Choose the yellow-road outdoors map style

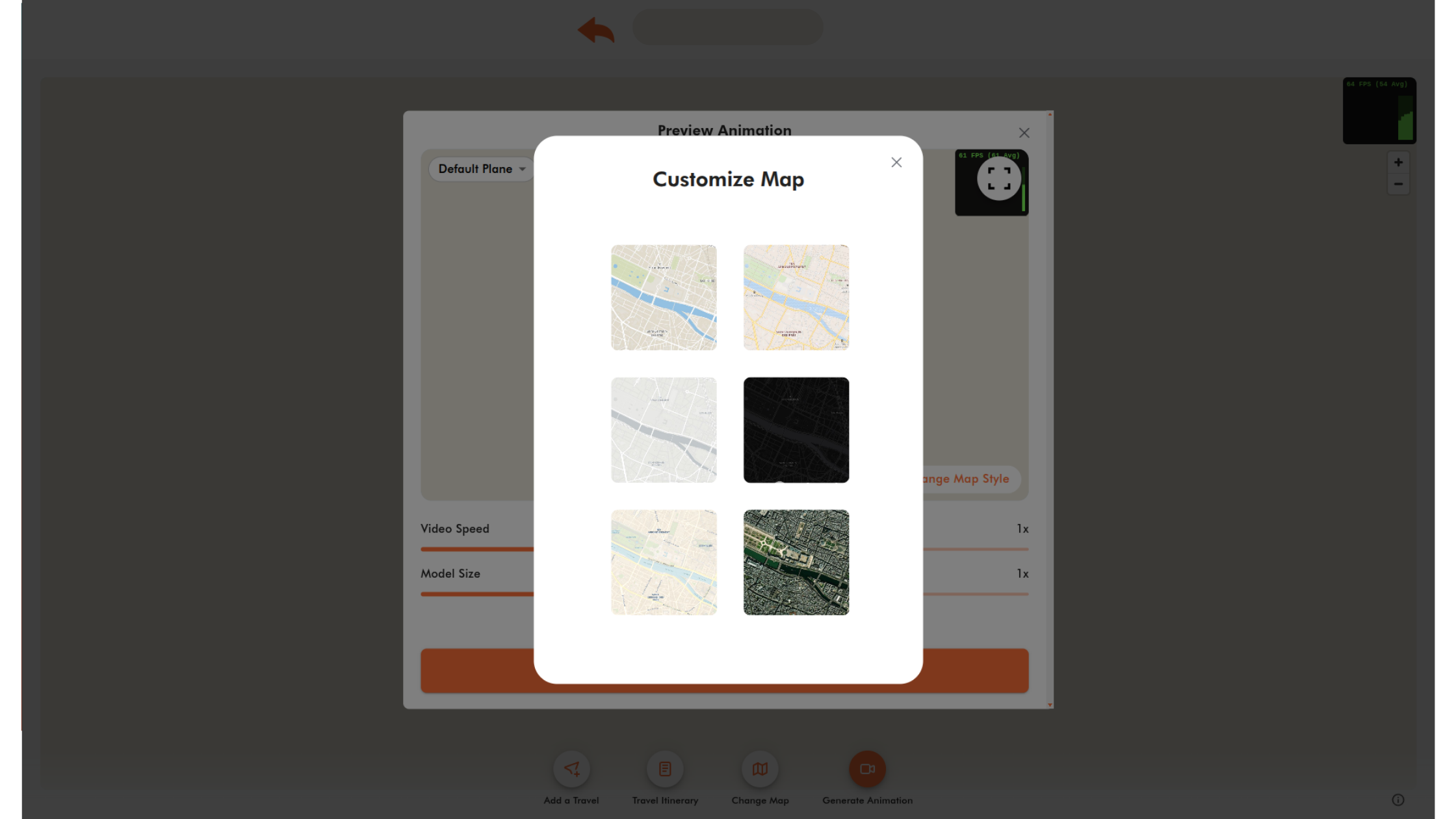click(796, 297)
